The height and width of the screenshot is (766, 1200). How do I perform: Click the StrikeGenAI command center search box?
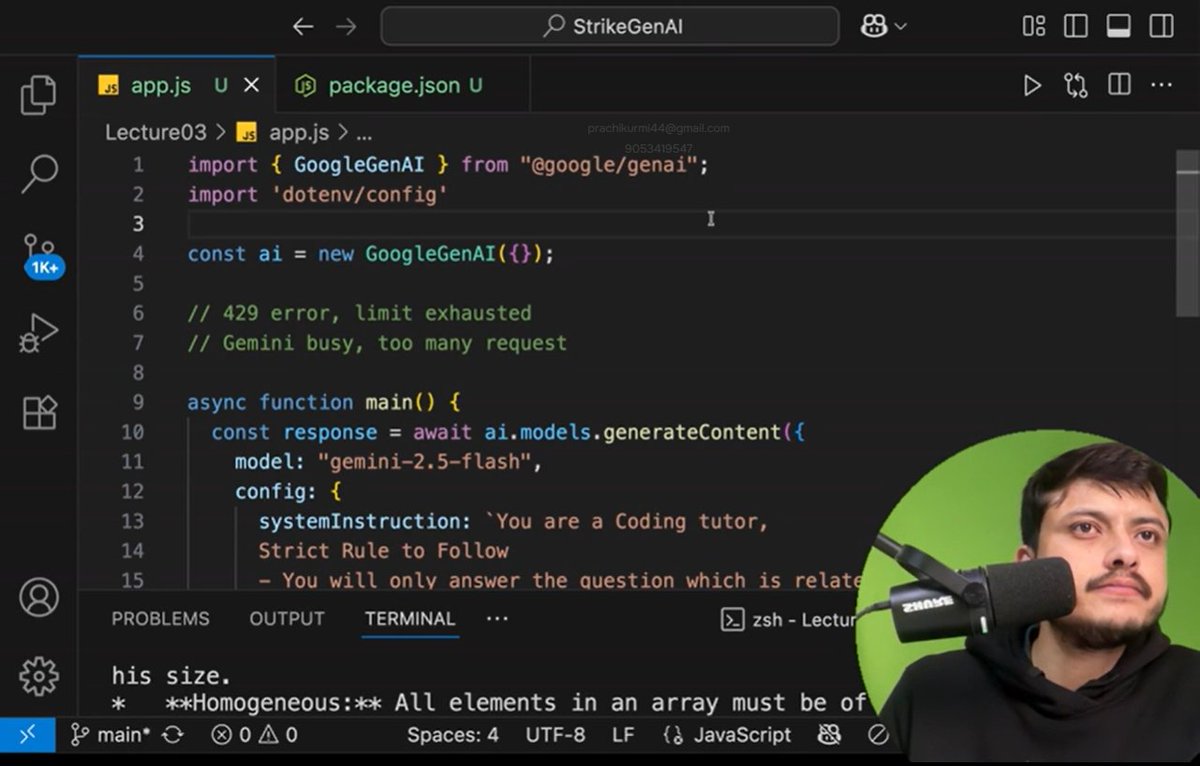click(x=610, y=27)
